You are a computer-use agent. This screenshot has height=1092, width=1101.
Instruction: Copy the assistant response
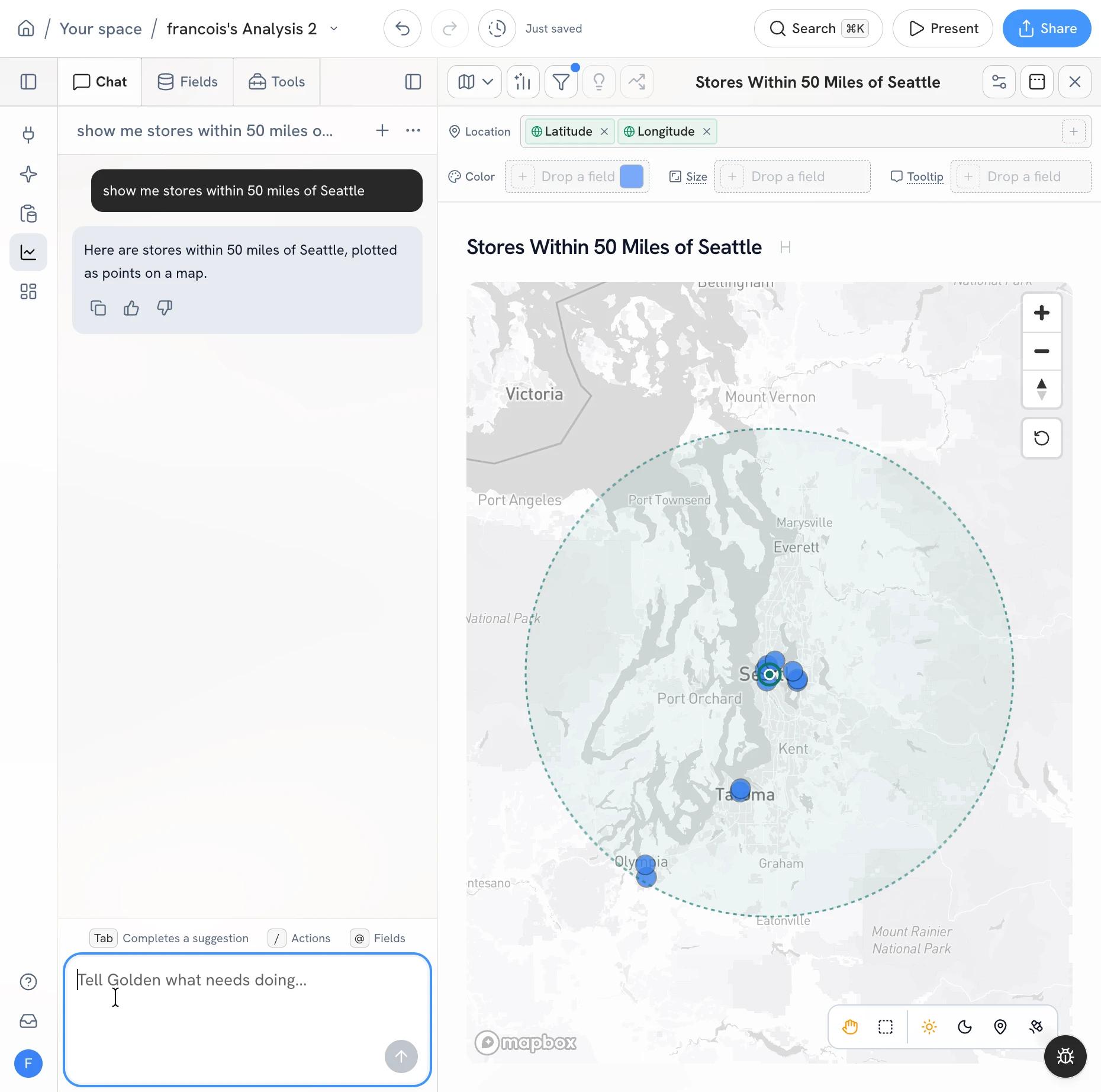point(98,308)
